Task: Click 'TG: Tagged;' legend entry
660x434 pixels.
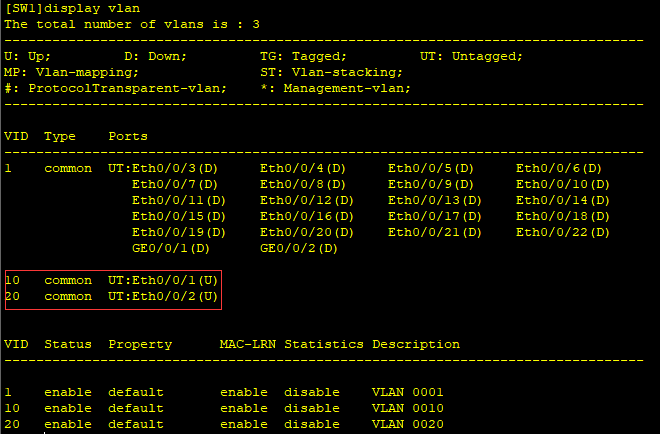Action: point(303,56)
